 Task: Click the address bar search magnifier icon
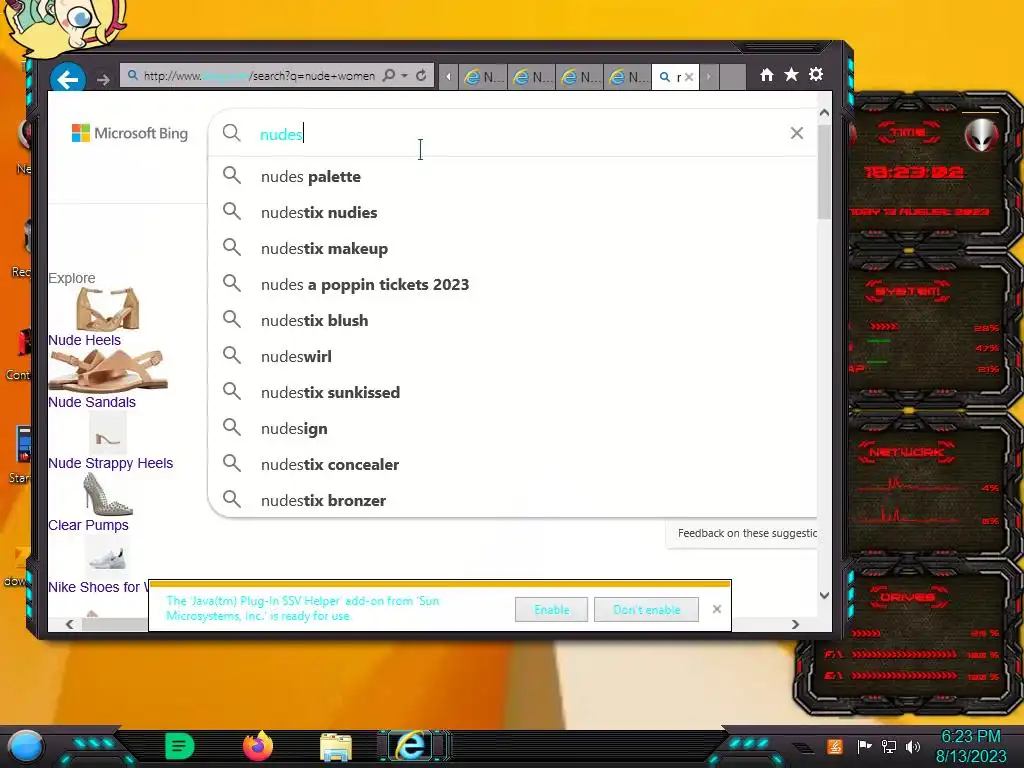[389, 75]
